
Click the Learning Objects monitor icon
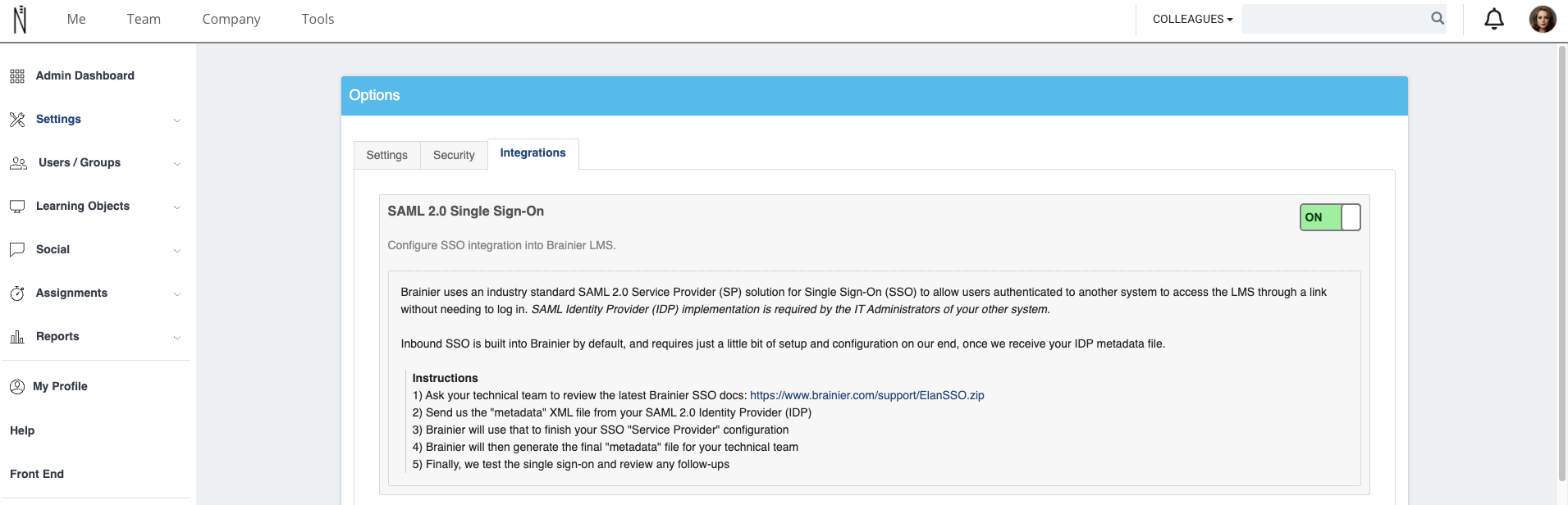17,207
